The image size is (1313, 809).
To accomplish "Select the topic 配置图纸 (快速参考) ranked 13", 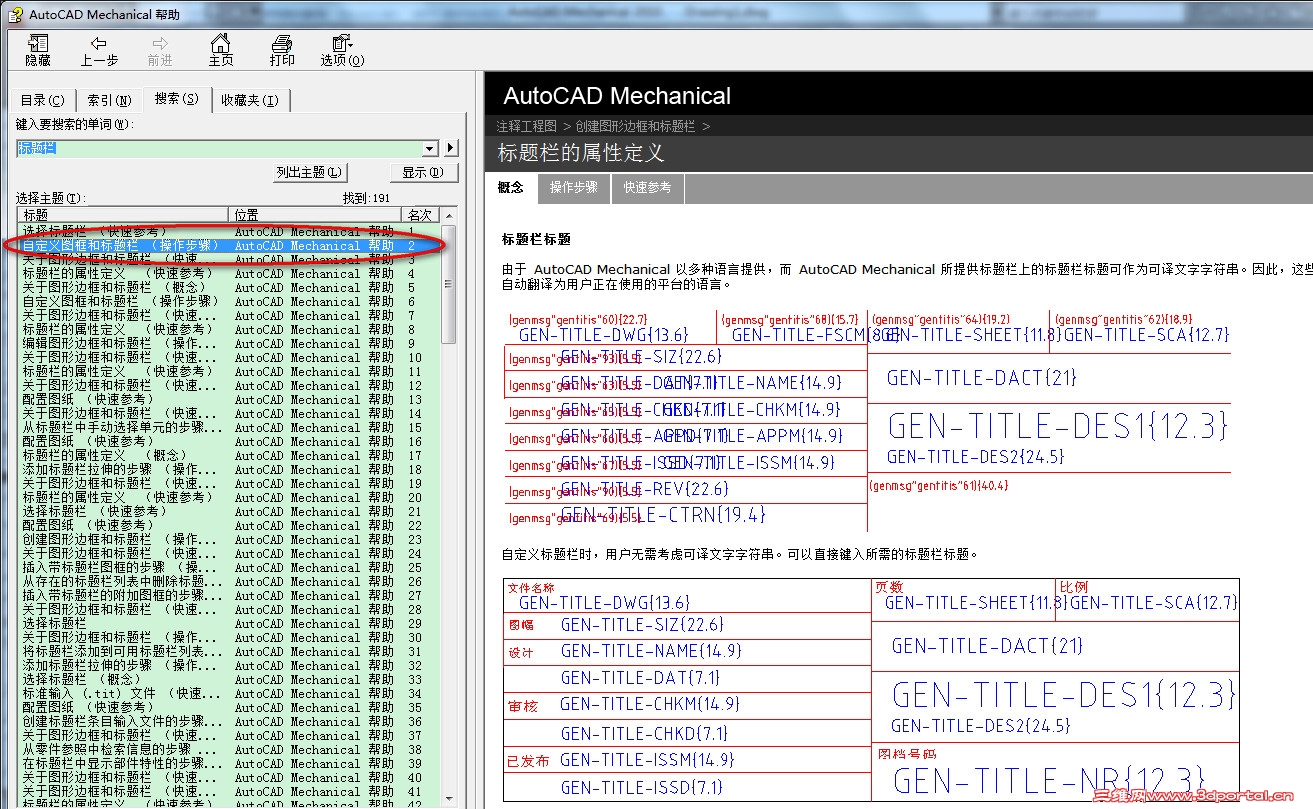I will coord(229,399).
